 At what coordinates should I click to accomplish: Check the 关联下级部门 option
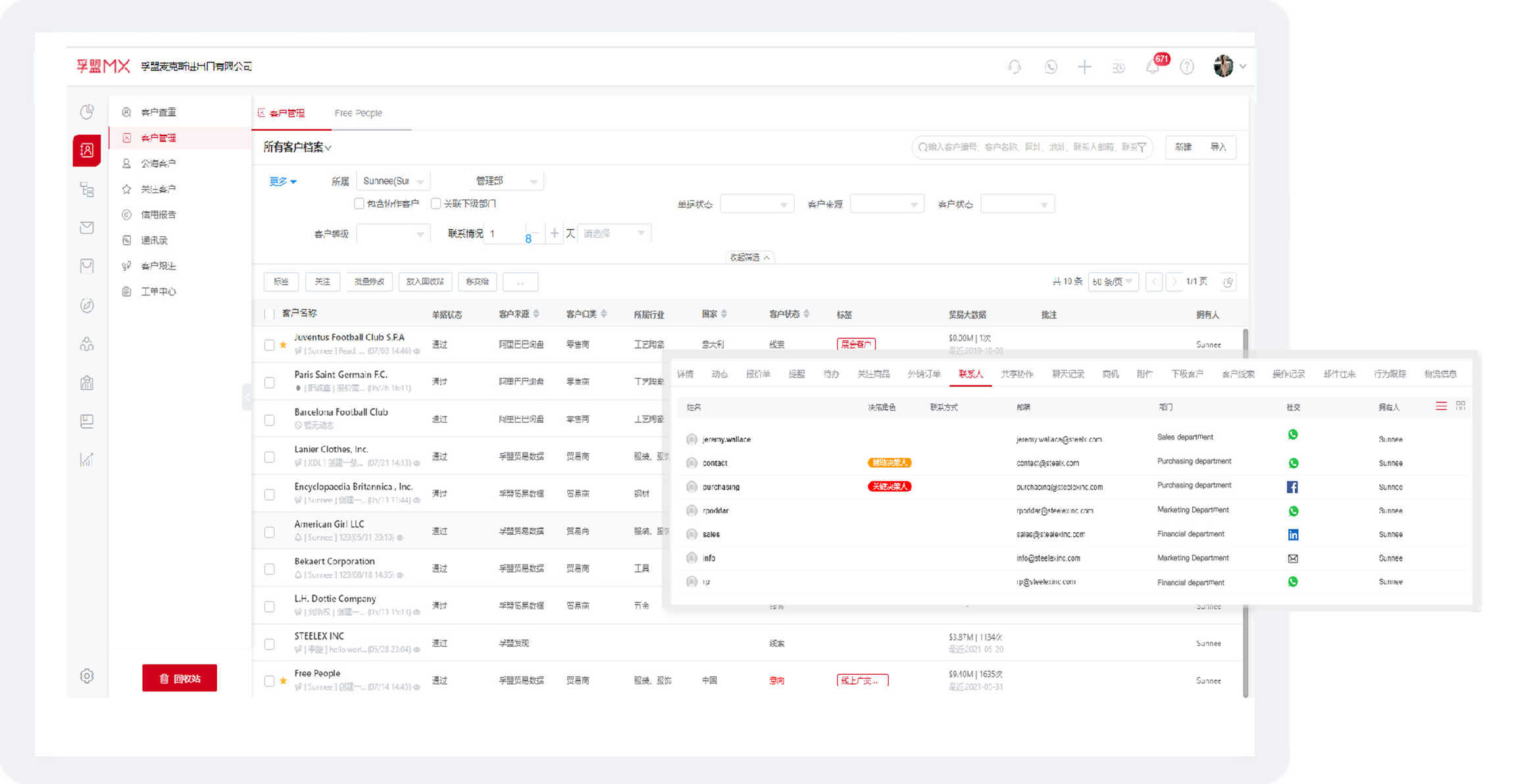[436, 203]
